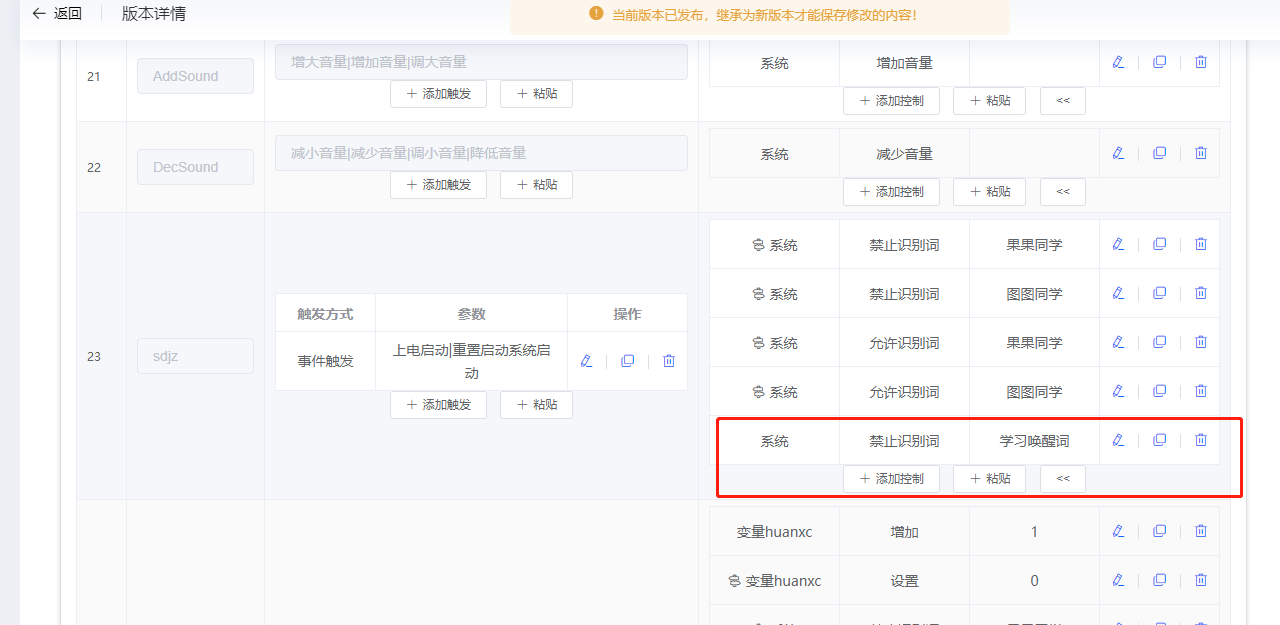1280x625 pixels.
Task: Collapse the AddSound control list via << button
Action: pyautogui.click(x=1062, y=100)
